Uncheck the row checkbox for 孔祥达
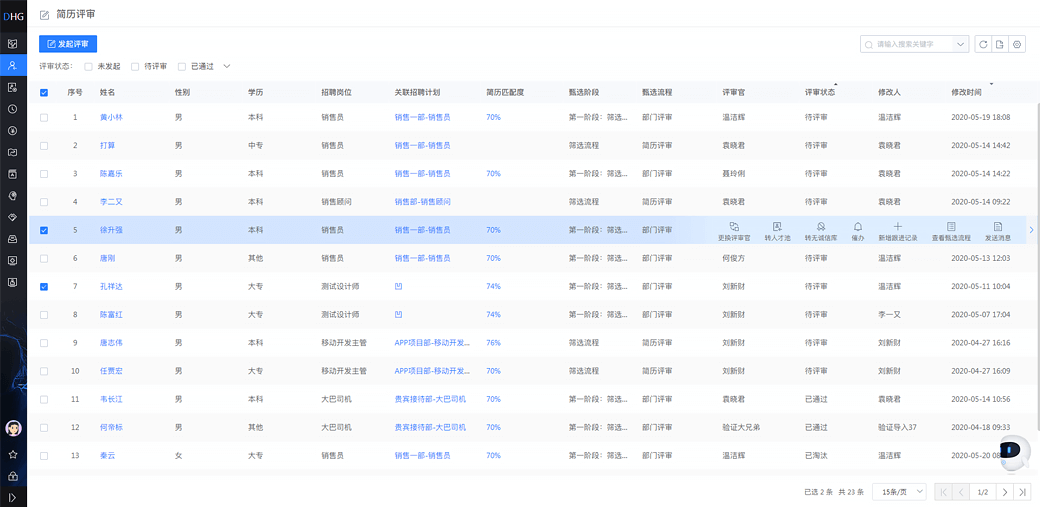Viewport: 1040px width, 507px height. point(44,286)
